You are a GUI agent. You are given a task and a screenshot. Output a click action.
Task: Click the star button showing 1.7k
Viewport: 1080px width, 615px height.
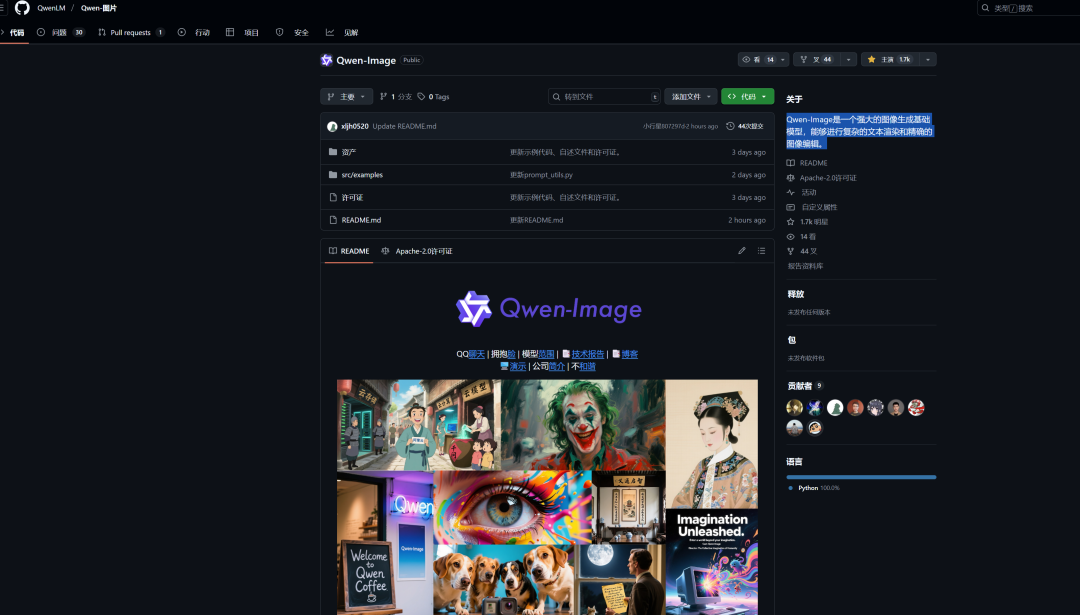pos(889,60)
